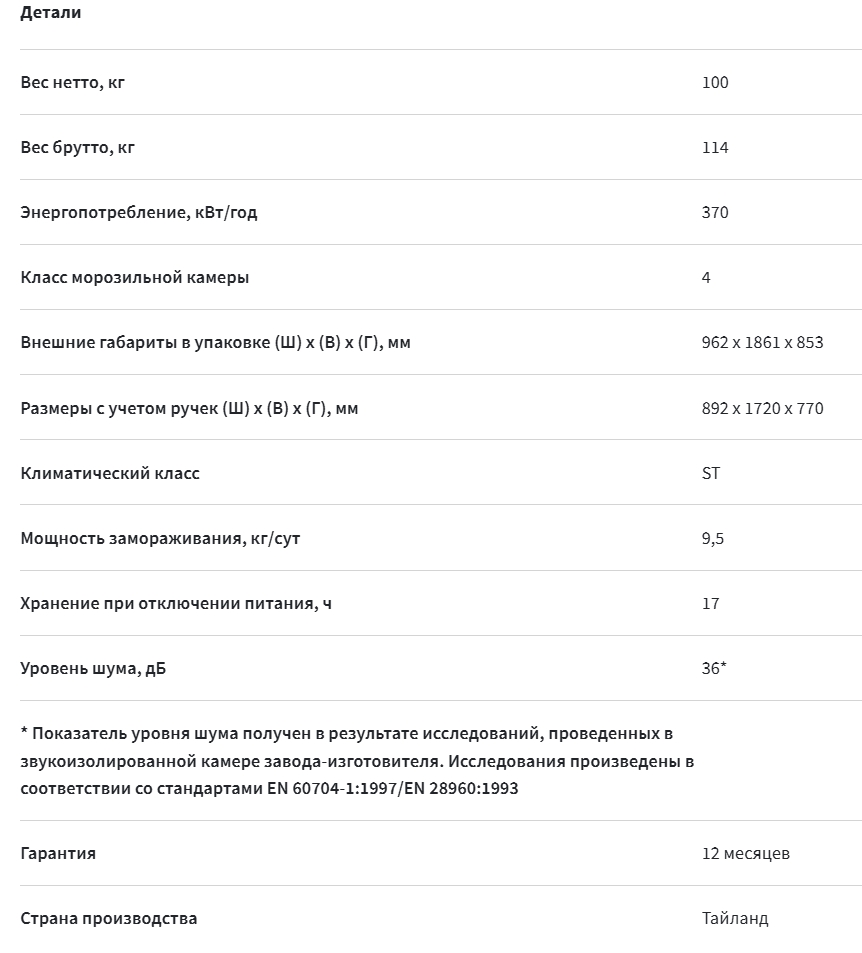
Task: Click the Внешние габариты в упаковке label
Action: (215, 342)
